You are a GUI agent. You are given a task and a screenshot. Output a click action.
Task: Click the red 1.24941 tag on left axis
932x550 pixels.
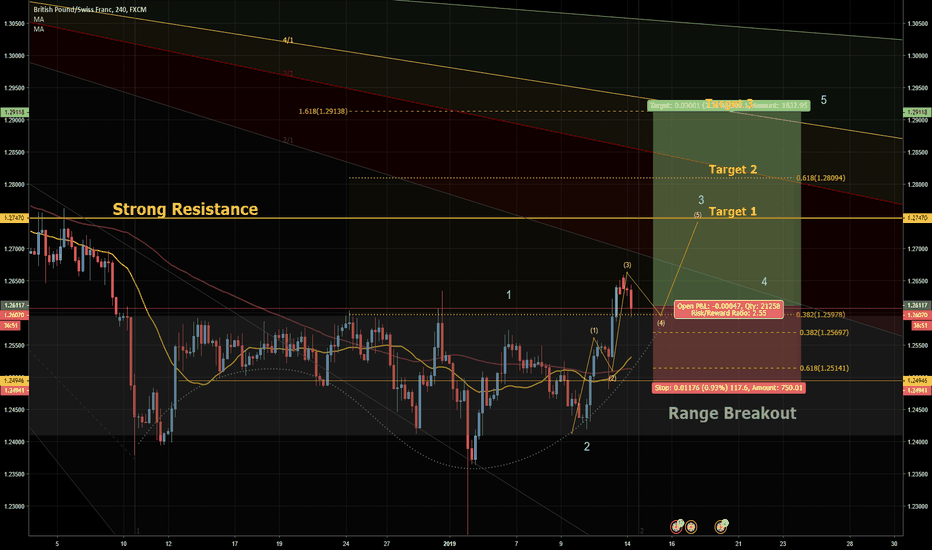tap(14, 391)
